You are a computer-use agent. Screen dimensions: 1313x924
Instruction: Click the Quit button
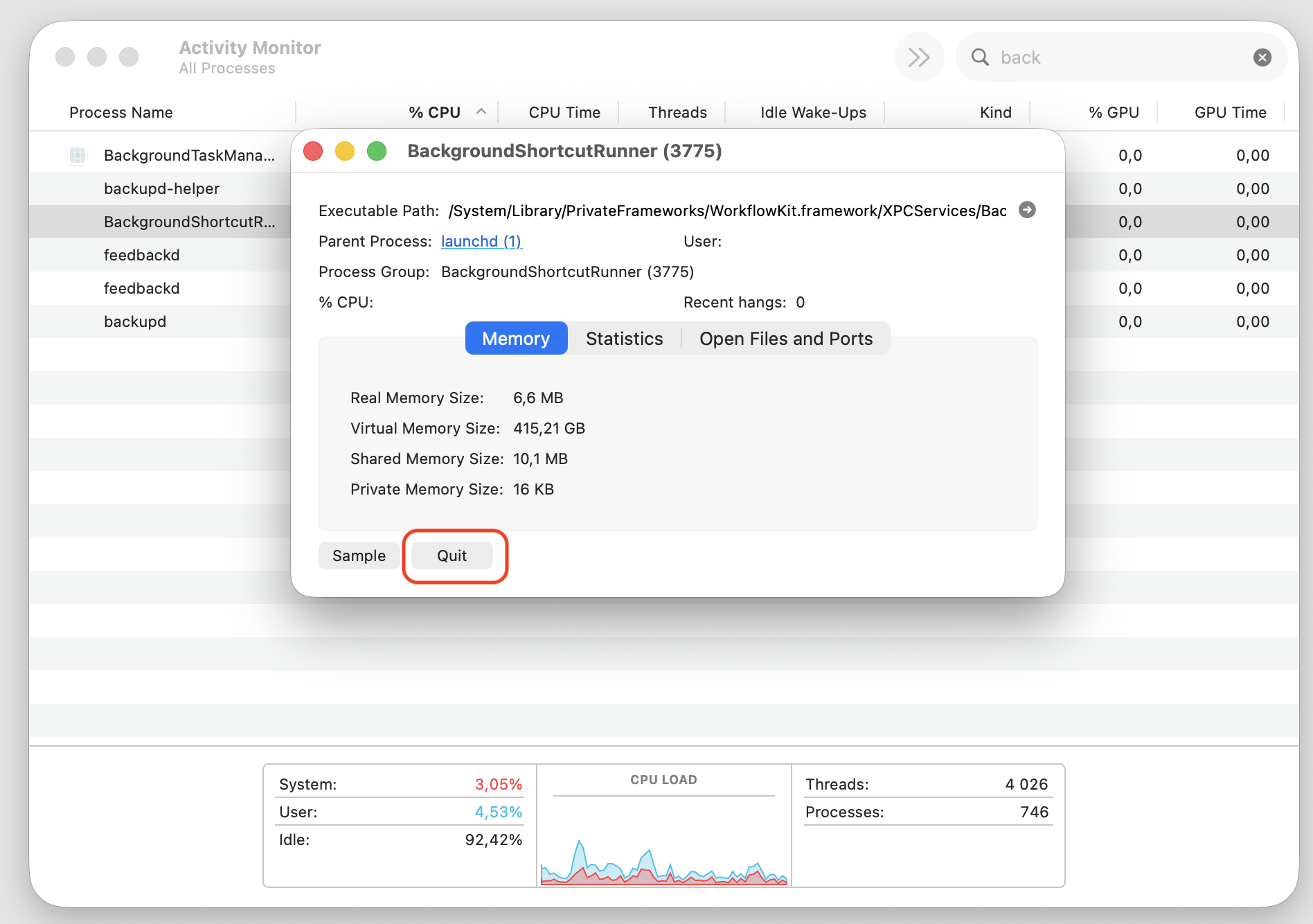[x=452, y=556]
